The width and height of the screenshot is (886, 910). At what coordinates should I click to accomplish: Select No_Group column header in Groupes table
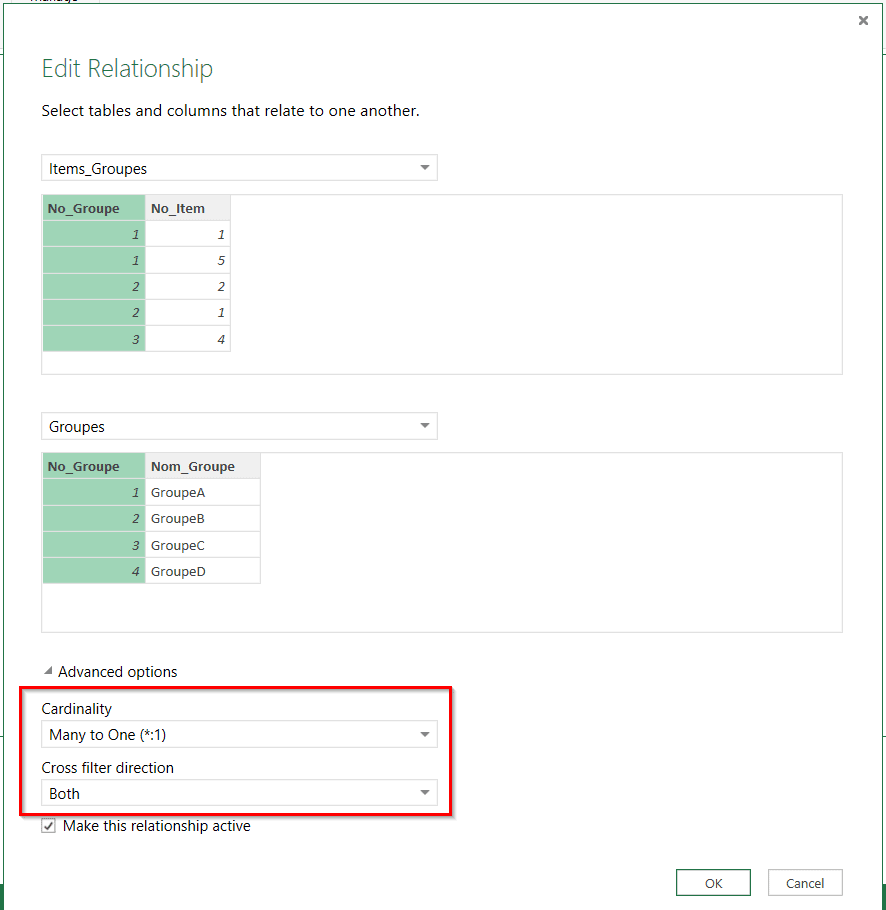[x=93, y=467]
